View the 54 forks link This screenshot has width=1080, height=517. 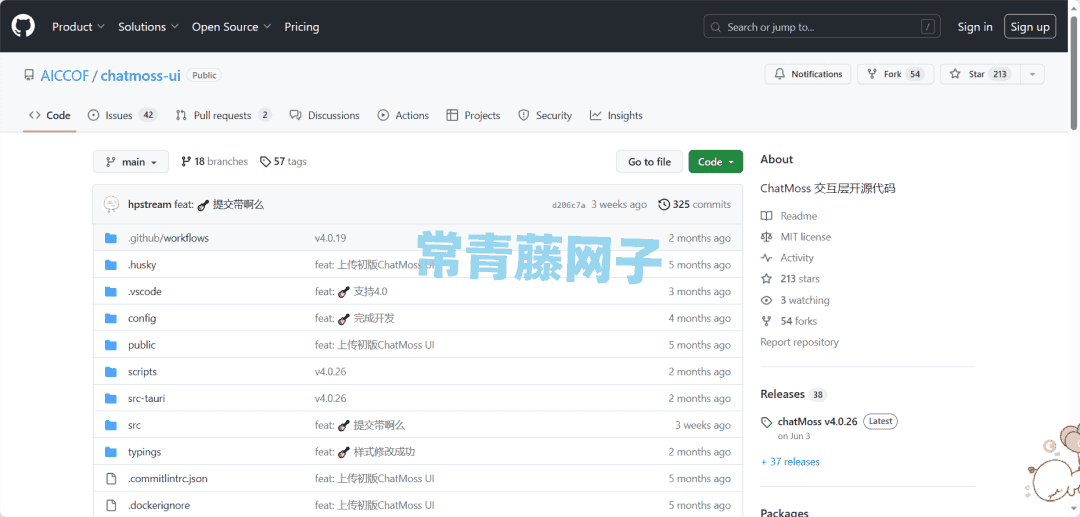(789, 321)
